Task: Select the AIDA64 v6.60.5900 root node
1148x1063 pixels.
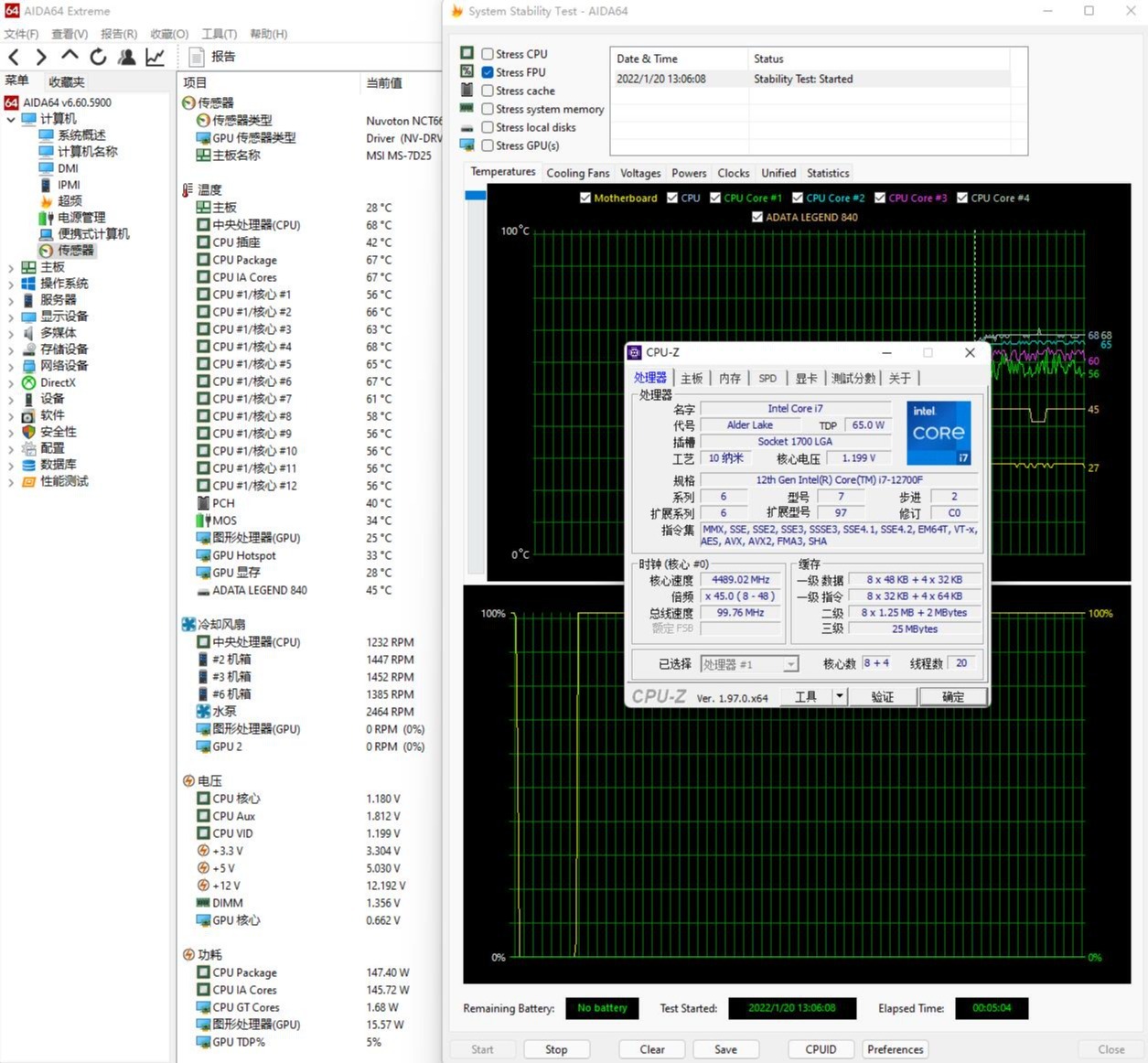Action: click(x=67, y=102)
